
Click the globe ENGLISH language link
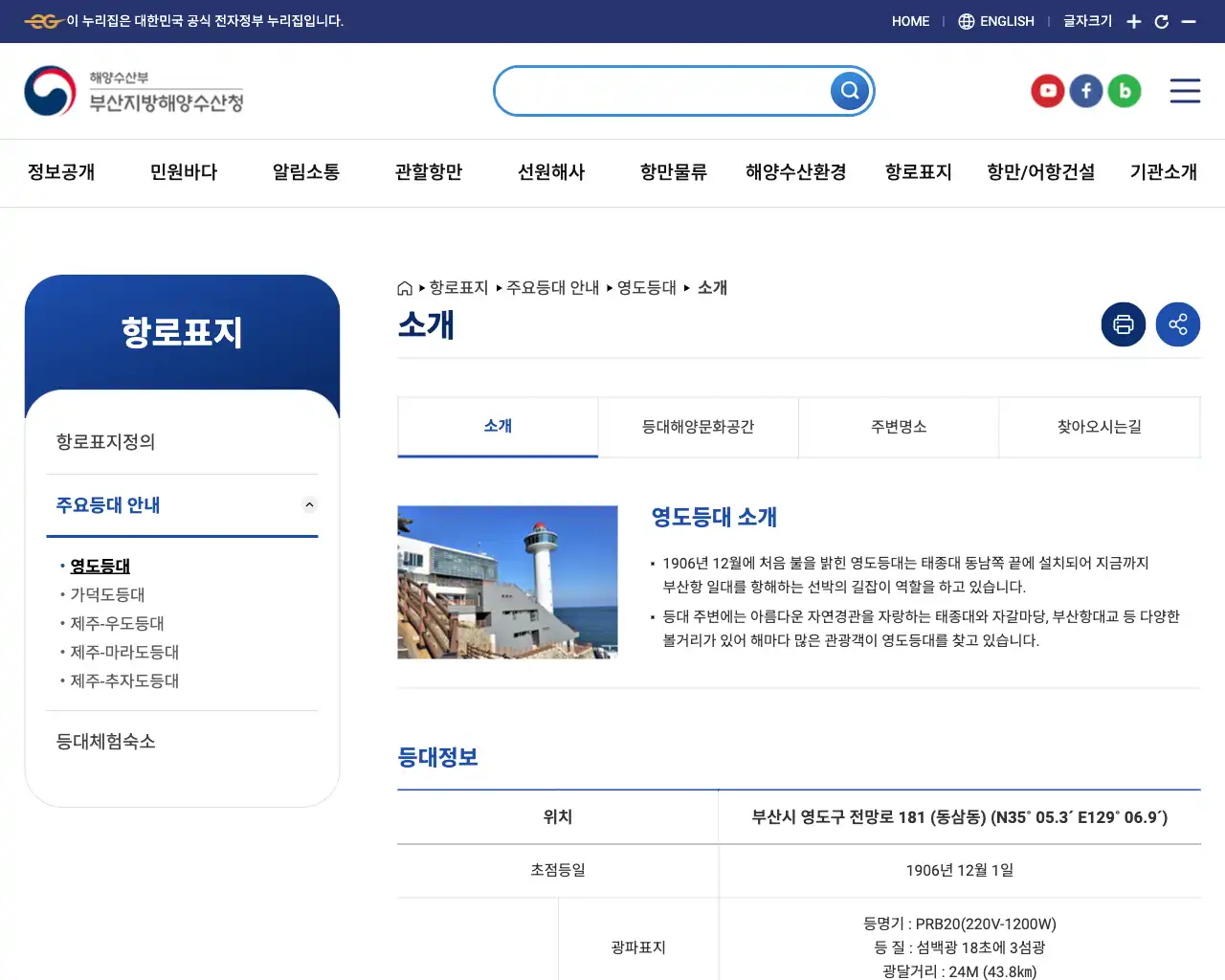(996, 21)
